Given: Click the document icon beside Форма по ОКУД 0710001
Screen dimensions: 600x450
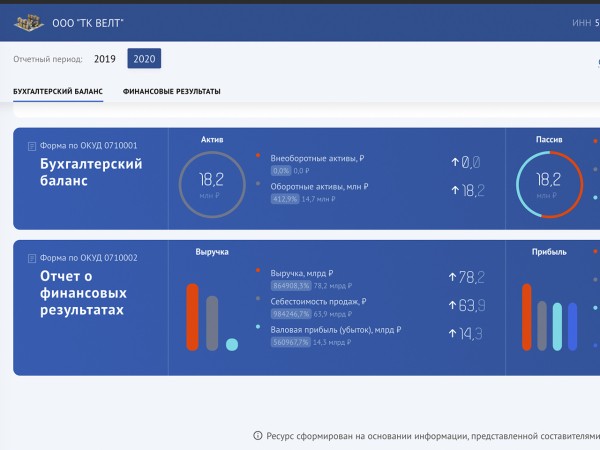Looking at the screenshot, I should [32, 146].
